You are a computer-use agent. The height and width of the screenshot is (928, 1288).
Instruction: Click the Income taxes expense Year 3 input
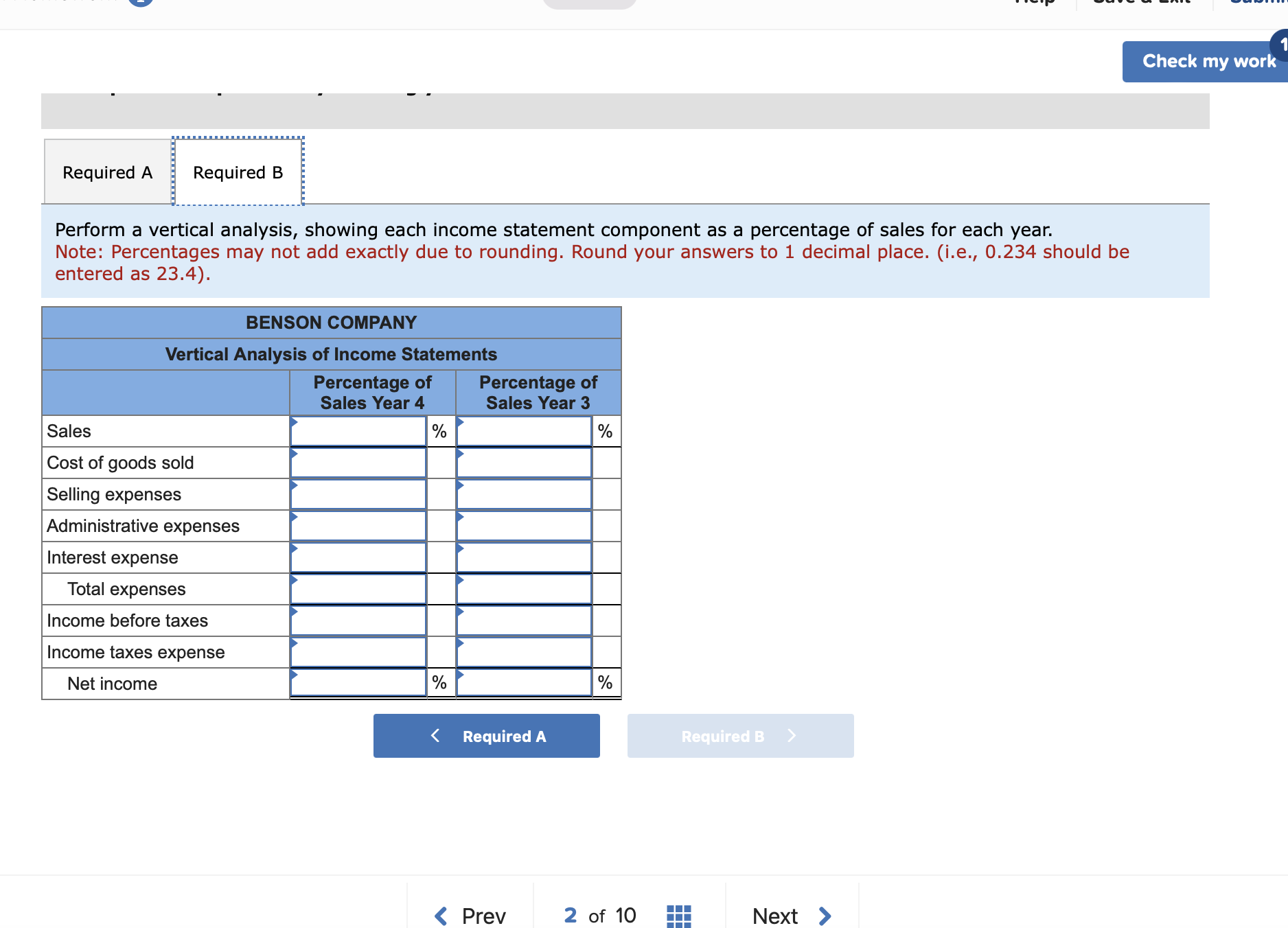tap(522, 651)
